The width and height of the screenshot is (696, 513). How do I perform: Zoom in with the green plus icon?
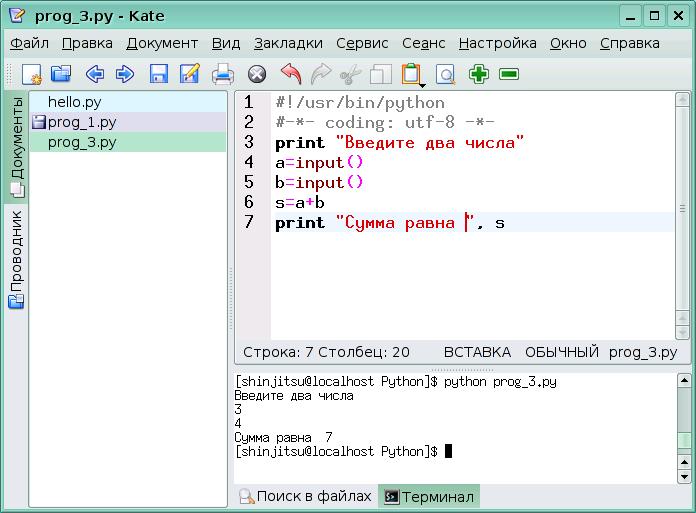479,74
